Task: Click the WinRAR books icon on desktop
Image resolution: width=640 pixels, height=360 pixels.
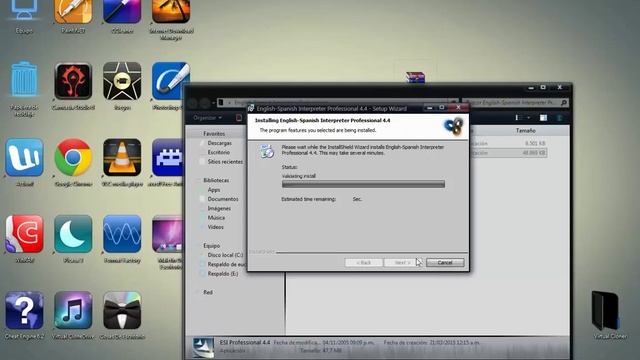Action: 416,77
